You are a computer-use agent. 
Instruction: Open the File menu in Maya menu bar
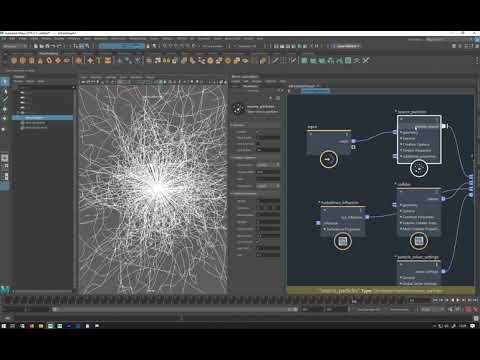click(x=3, y=39)
